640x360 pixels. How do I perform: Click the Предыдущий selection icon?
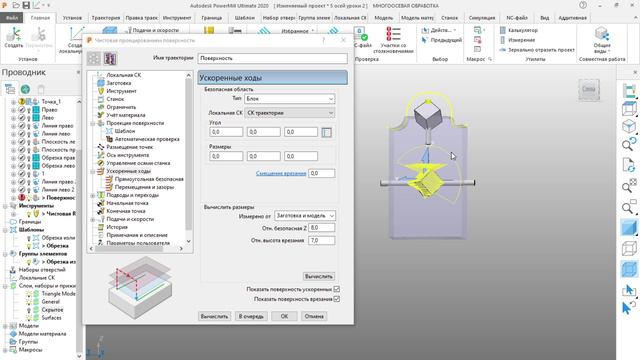(x=424, y=40)
